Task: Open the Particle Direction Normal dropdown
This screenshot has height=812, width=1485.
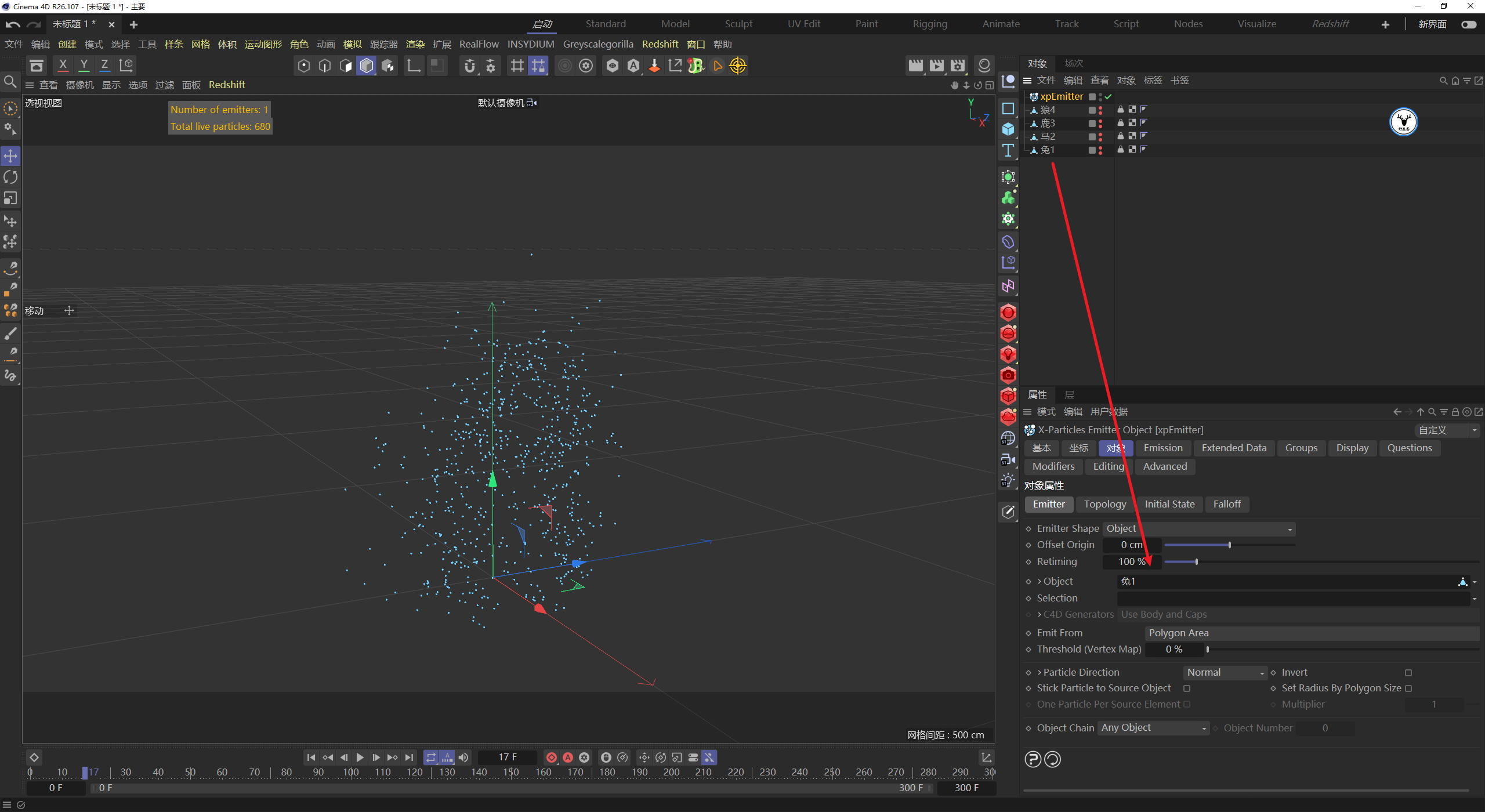Action: [1225, 673]
